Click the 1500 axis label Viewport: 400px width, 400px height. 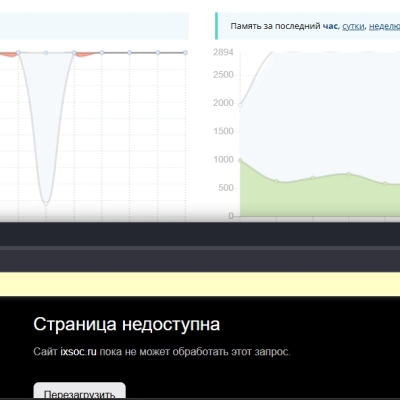click(x=223, y=131)
